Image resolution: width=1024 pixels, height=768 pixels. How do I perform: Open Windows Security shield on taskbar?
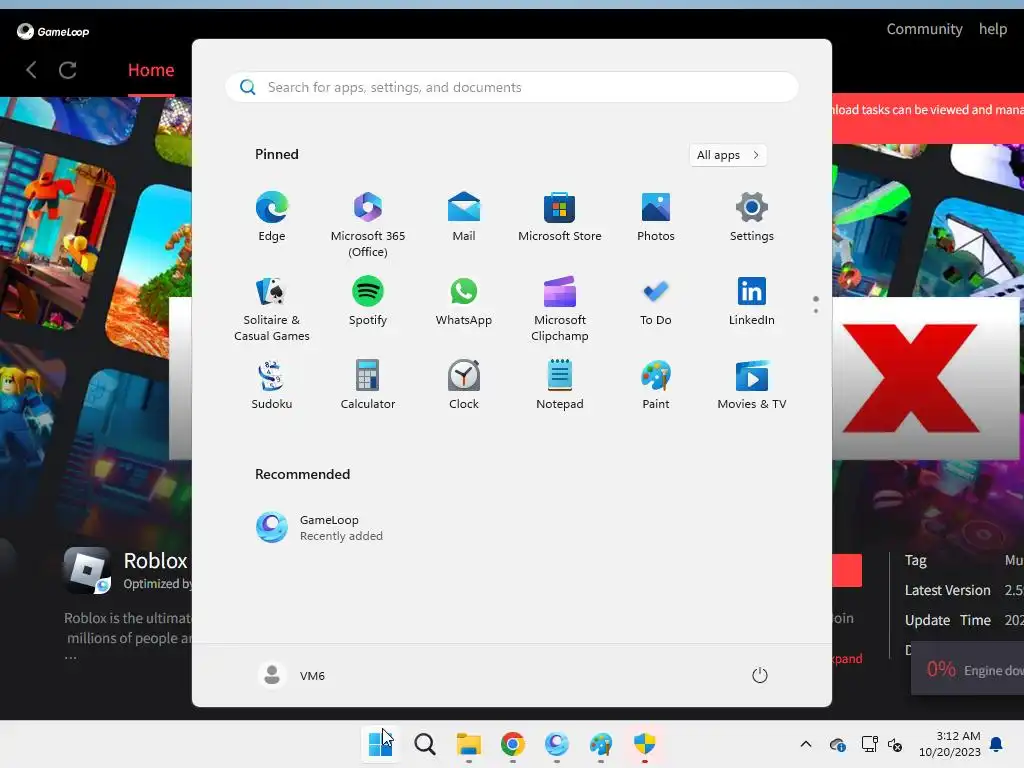645,744
